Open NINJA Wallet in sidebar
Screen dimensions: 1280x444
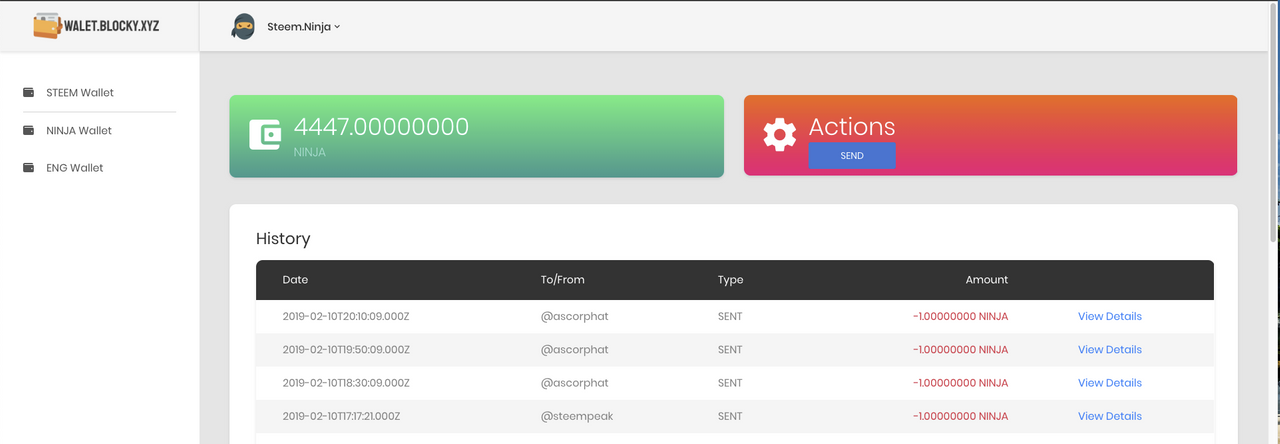[x=79, y=130]
